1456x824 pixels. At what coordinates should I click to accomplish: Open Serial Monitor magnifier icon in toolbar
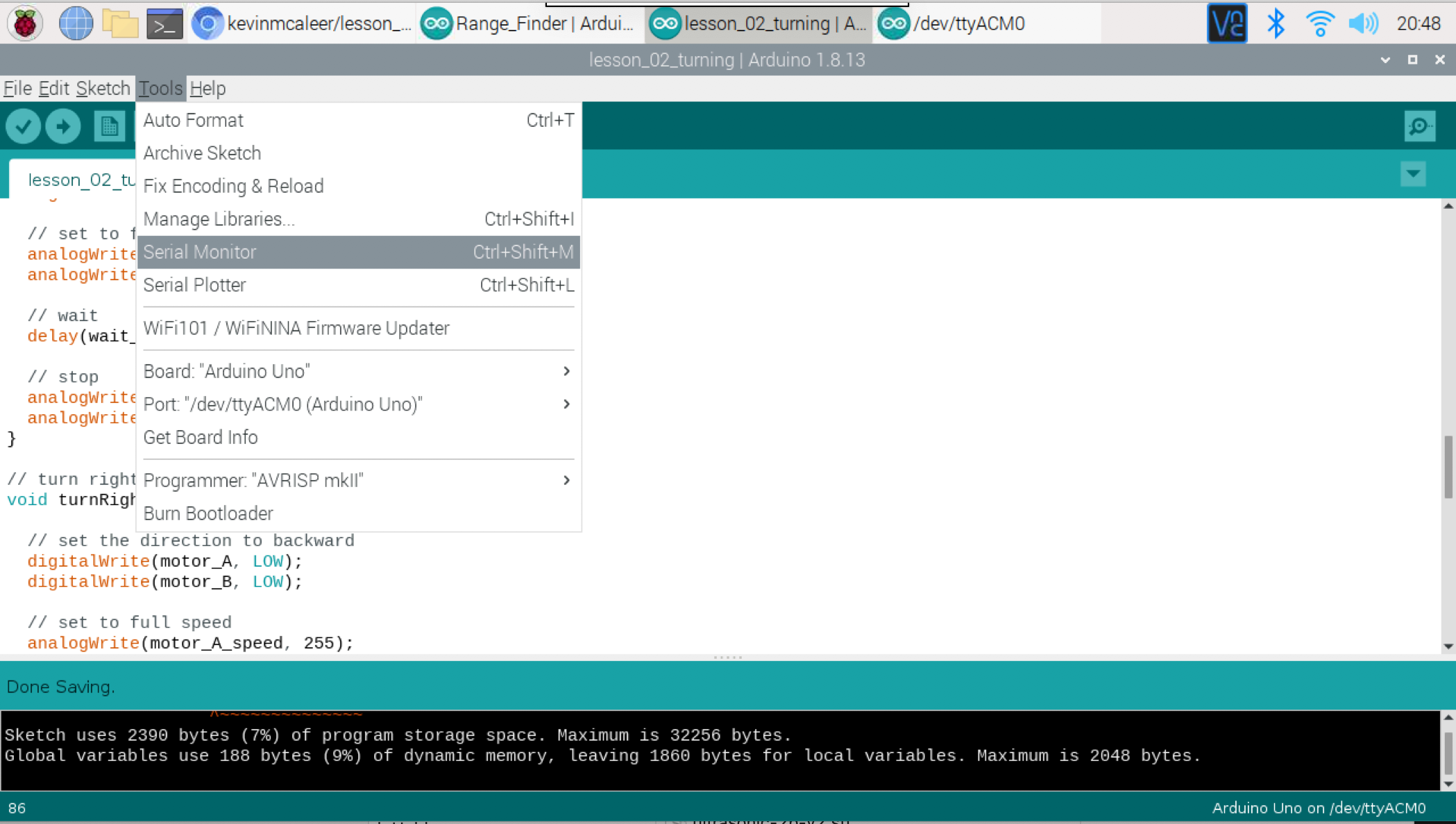click(1420, 126)
